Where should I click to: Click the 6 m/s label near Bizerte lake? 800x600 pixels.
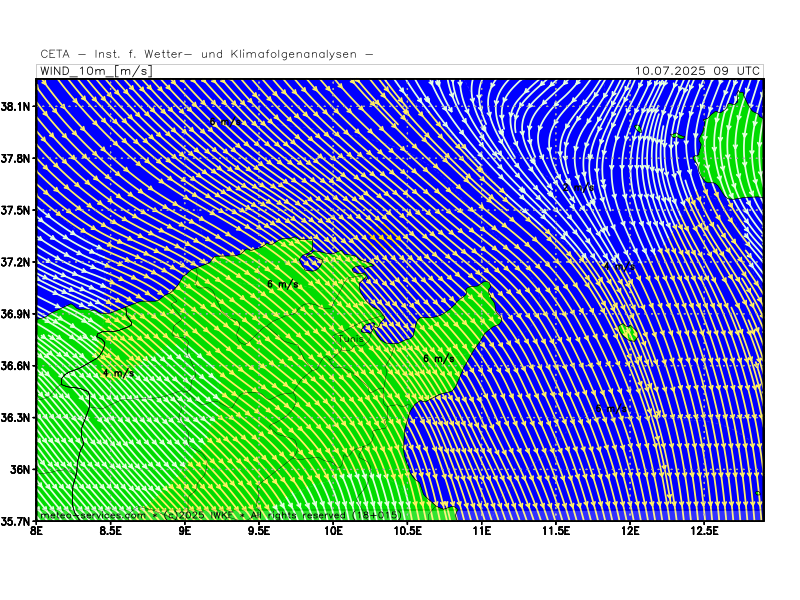[x=283, y=284]
